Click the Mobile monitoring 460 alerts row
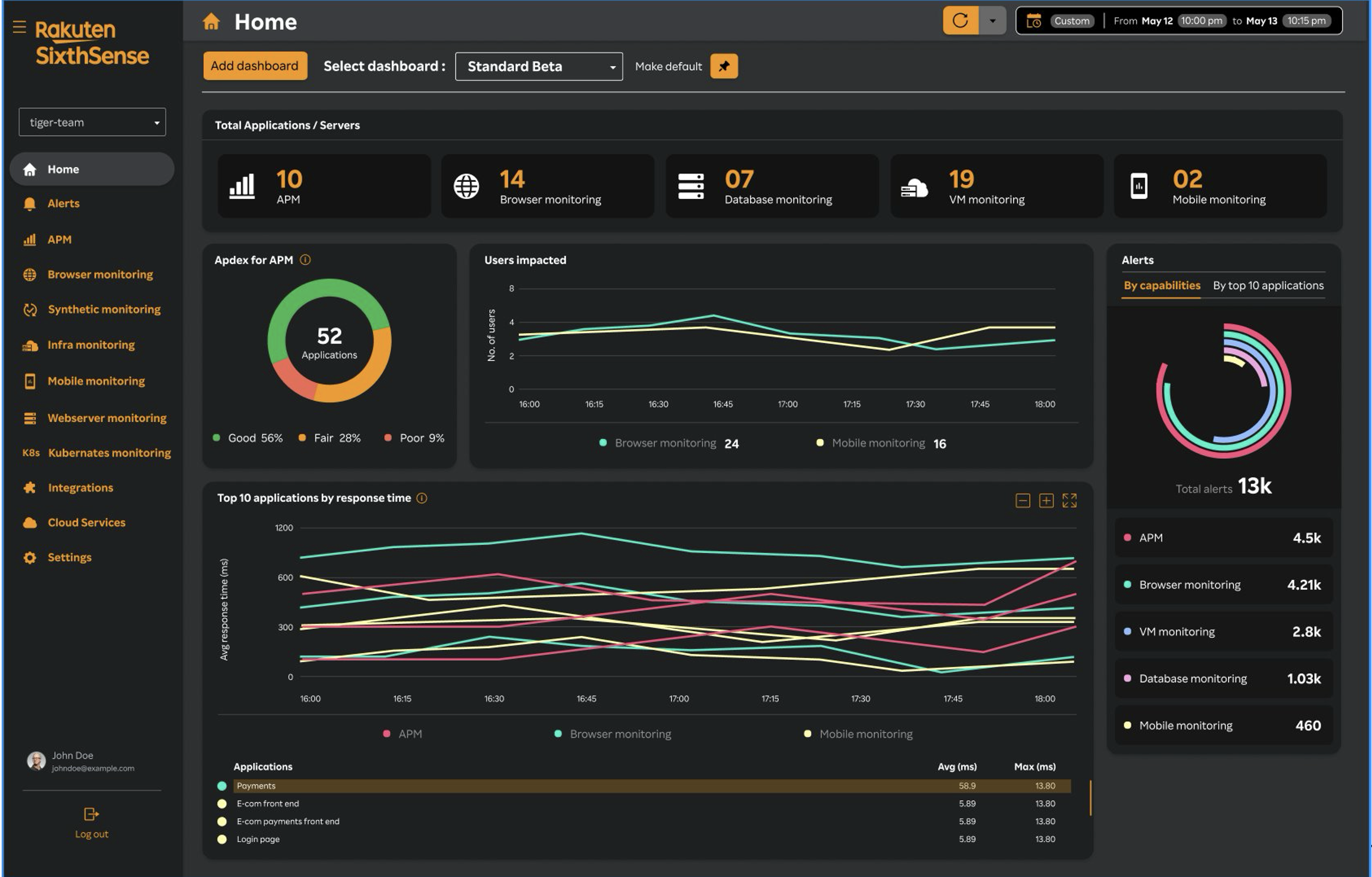Viewport: 1372px width, 877px height. pyautogui.click(x=1223, y=725)
